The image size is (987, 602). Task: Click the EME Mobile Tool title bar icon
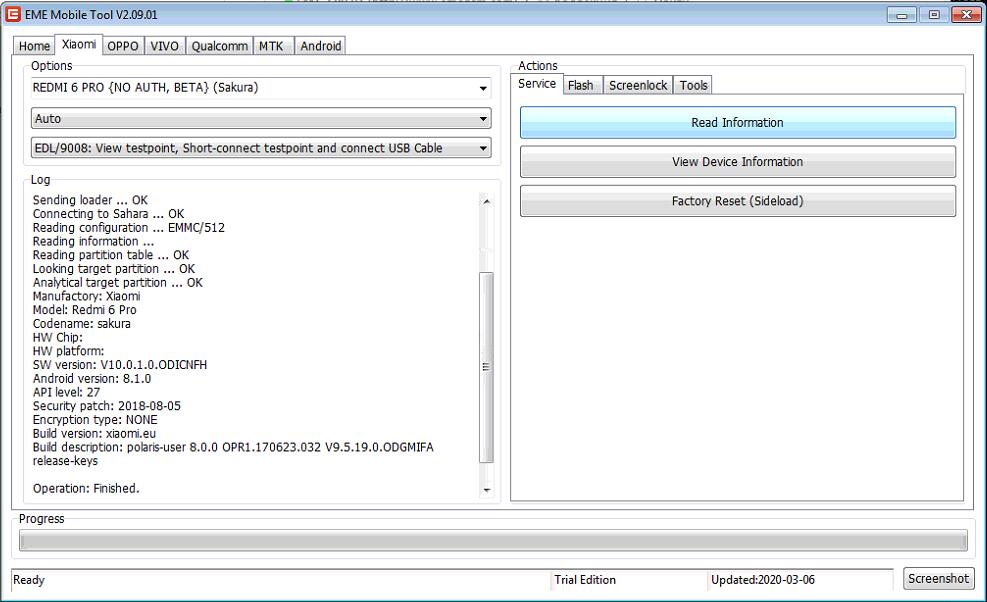pos(13,14)
